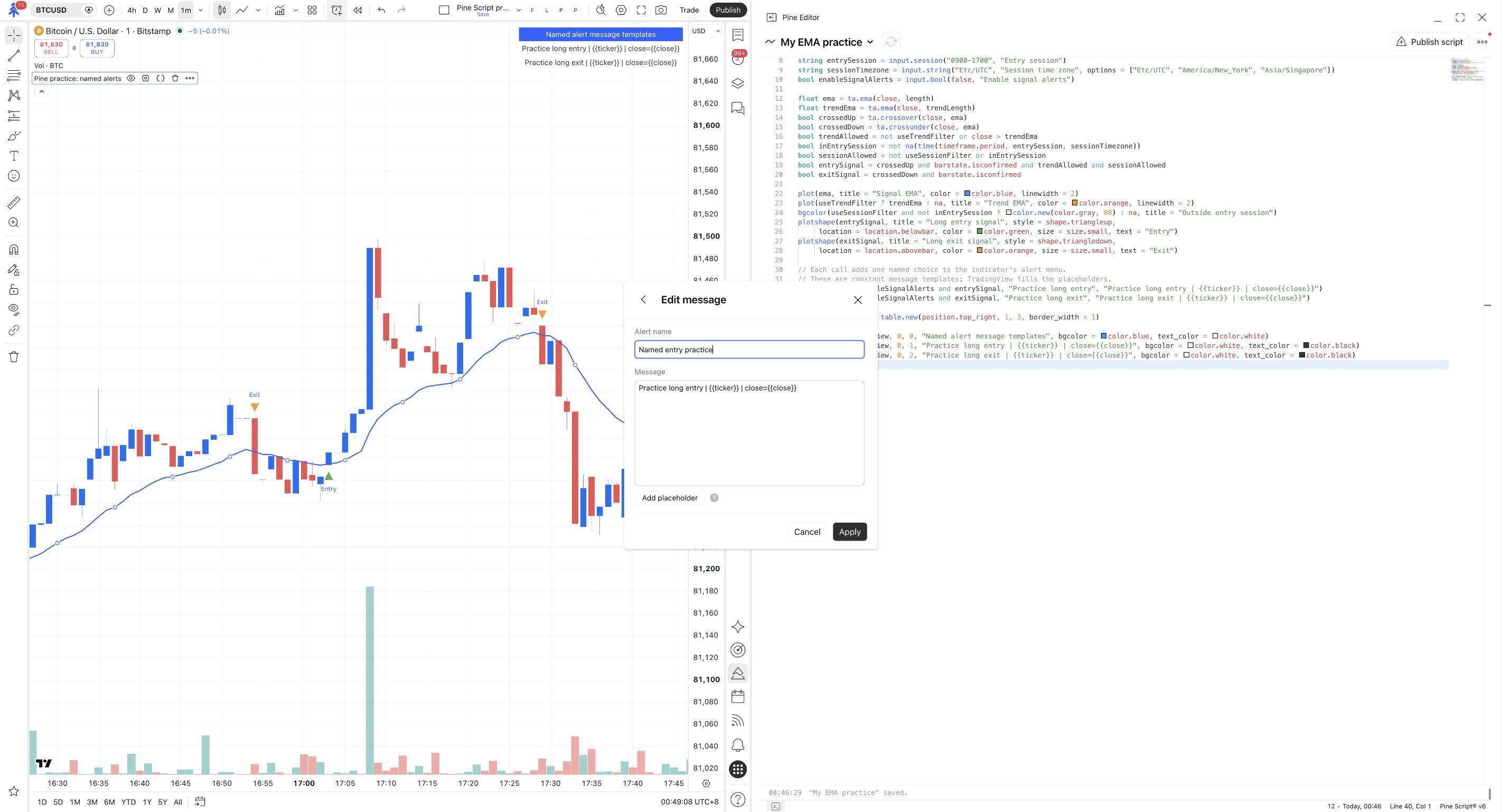The height and width of the screenshot is (812, 1502).
Task: Expand the My EMA practice script dropdown
Action: coord(870,42)
